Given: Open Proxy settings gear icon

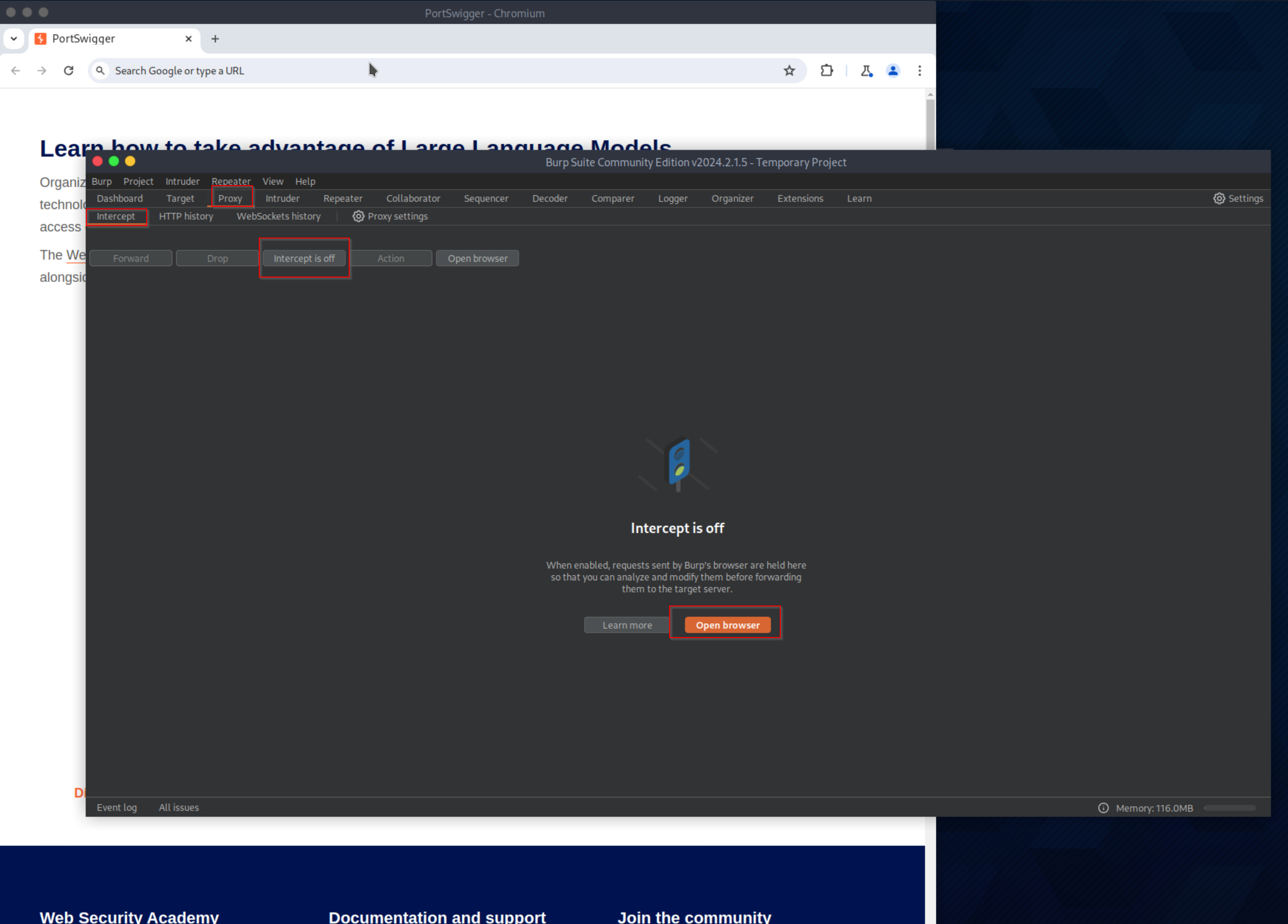Looking at the screenshot, I should [358, 216].
